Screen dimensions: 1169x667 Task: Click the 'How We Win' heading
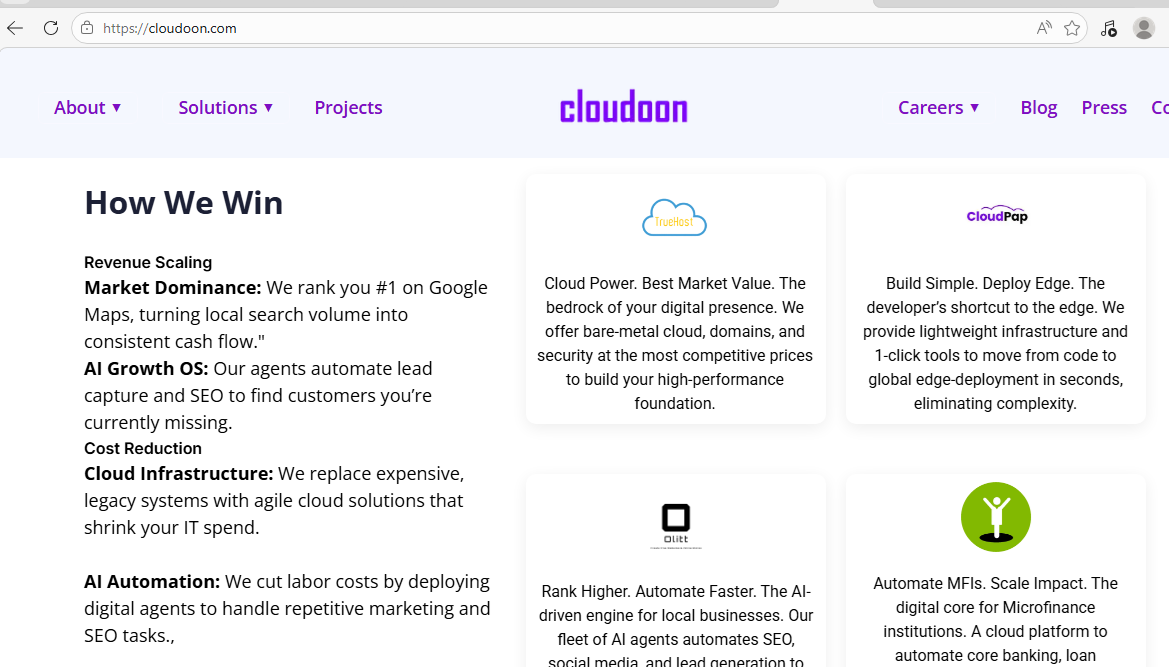pyautogui.click(x=183, y=203)
